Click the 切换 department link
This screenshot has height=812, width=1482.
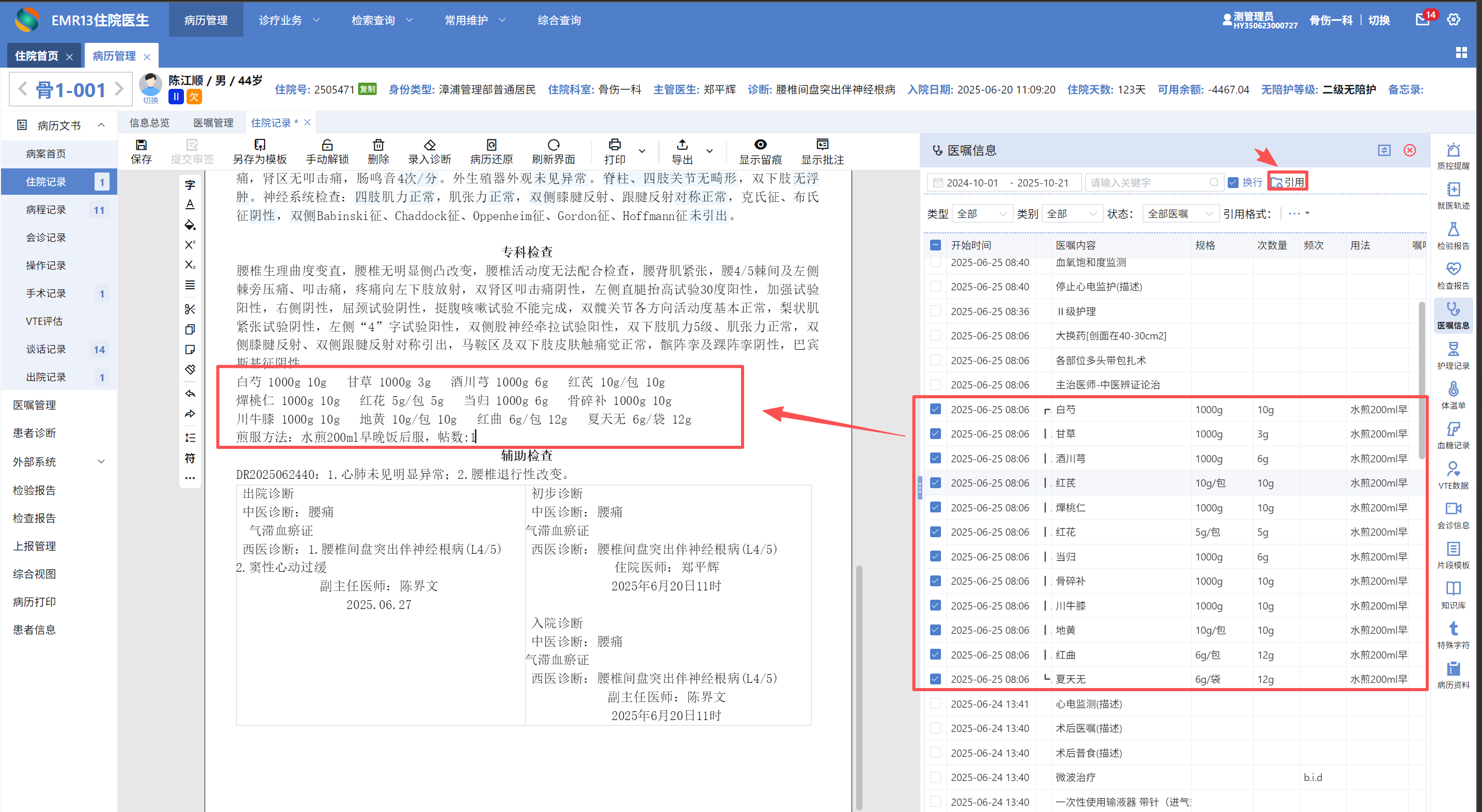click(1379, 20)
